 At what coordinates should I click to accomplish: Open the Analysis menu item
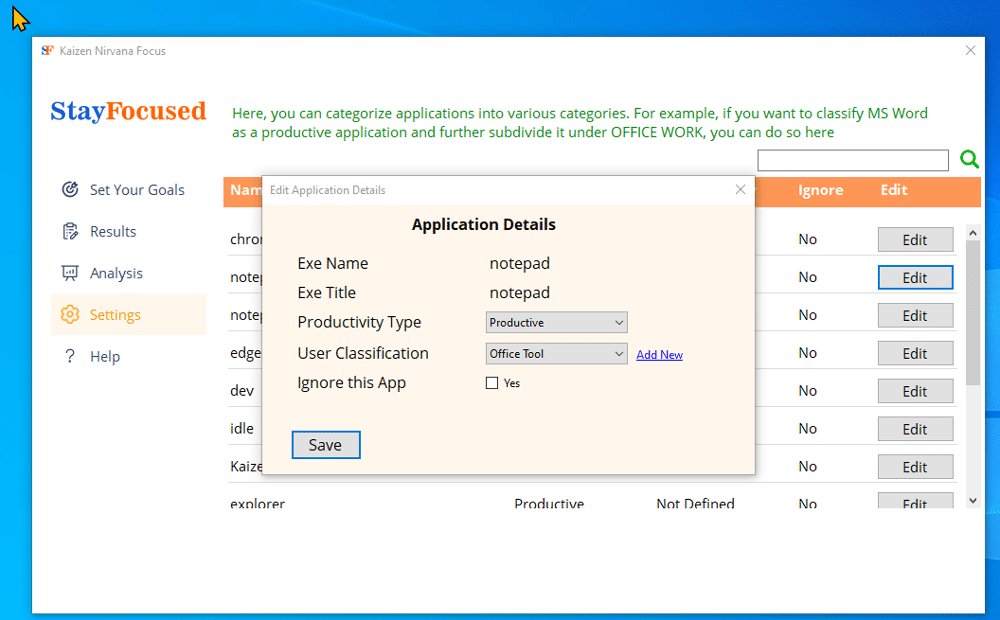pos(116,273)
